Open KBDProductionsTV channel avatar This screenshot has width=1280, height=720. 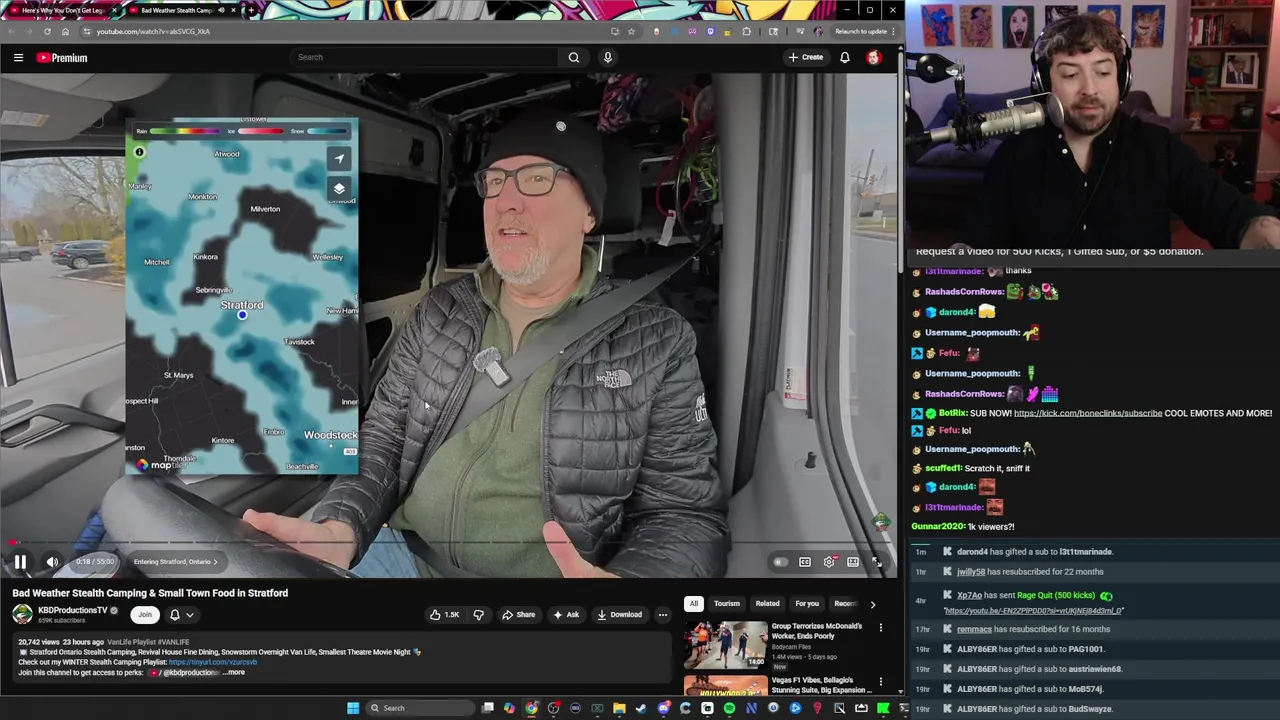click(x=22, y=615)
